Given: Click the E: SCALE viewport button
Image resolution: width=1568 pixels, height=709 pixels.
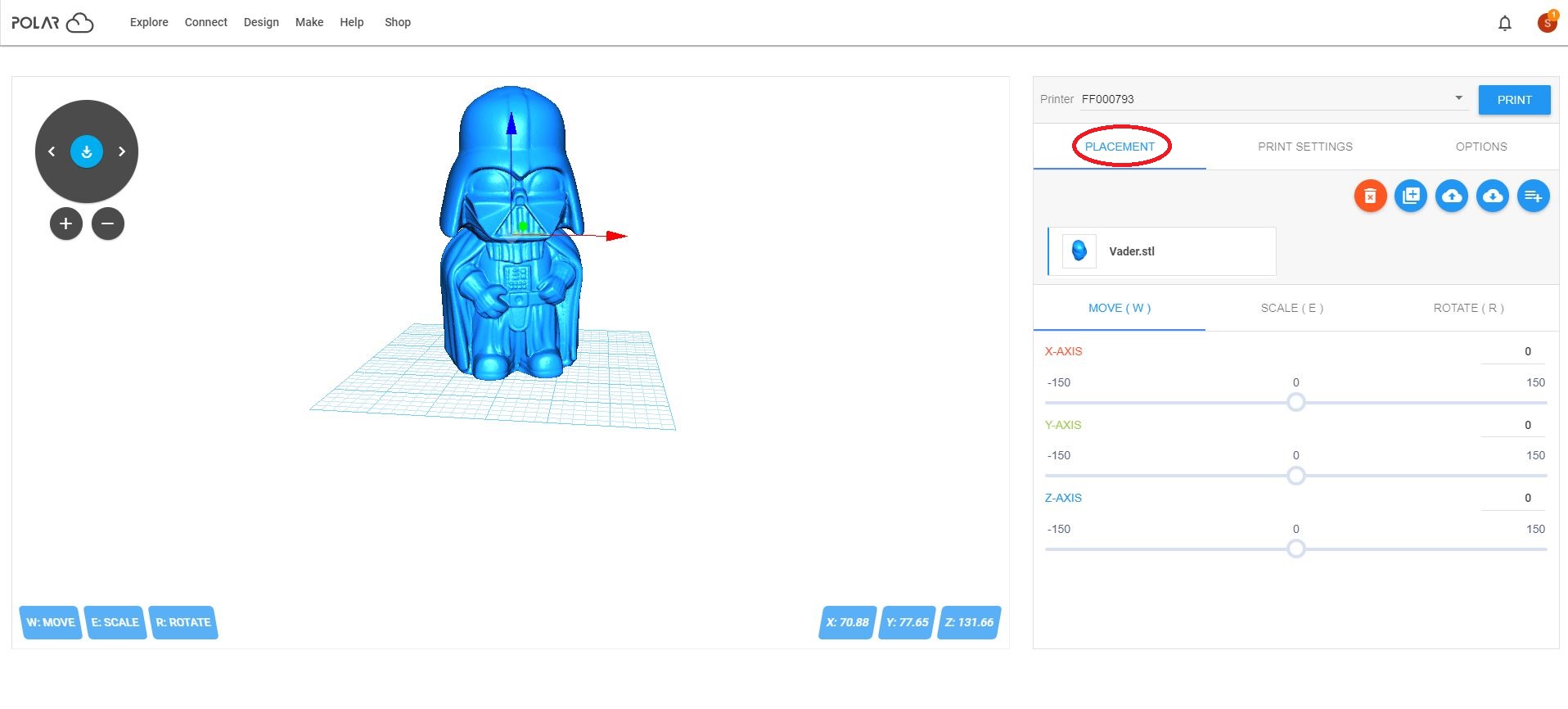Looking at the screenshot, I should click(115, 622).
